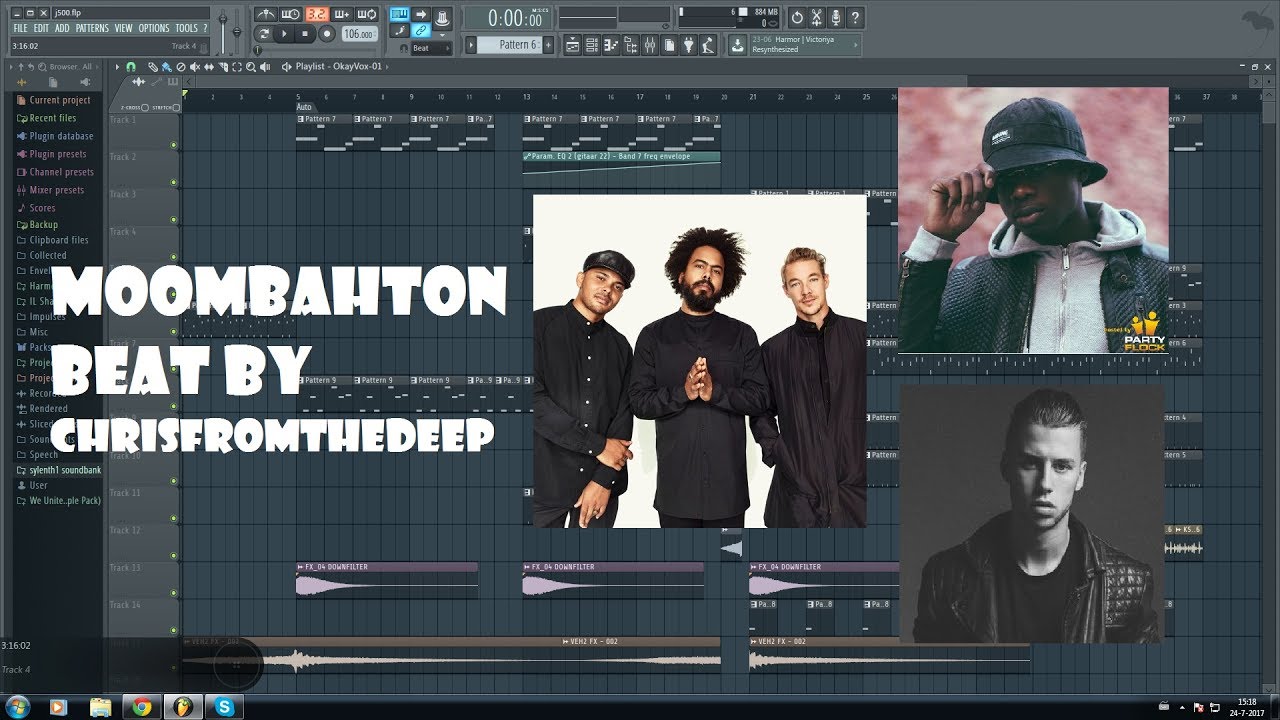Toggle the 3.2 countdown before recording
This screenshot has width=1280, height=720.
(x=317, y=14)
